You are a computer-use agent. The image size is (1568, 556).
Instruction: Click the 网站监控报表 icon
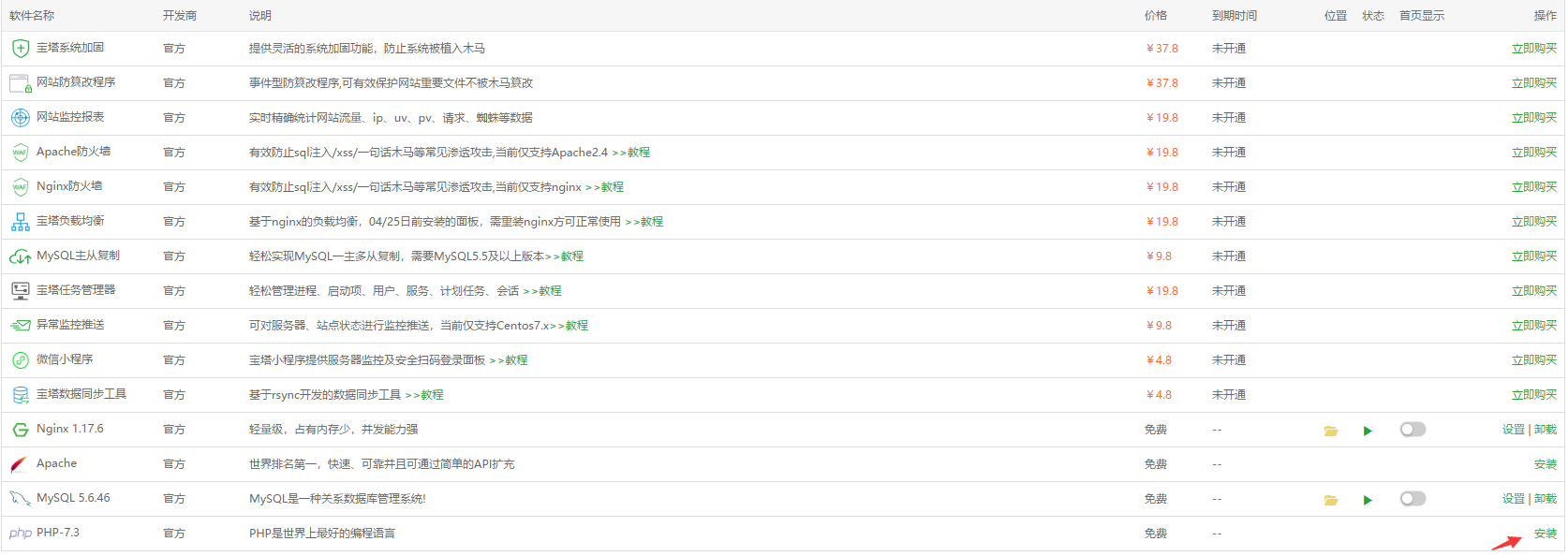20,118
